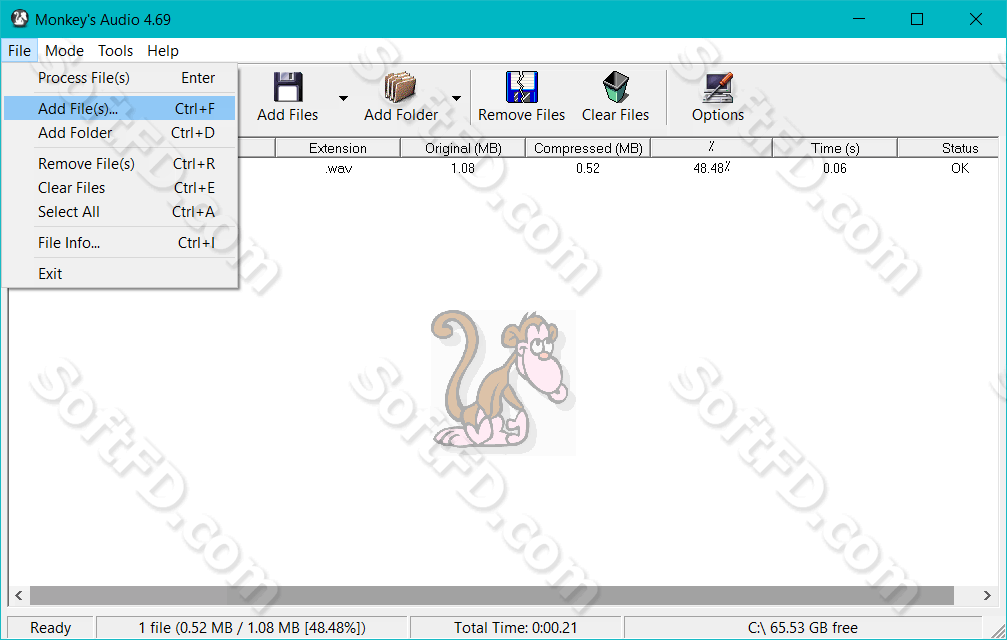Click the 0.06 time cell
Image resolution: width=1007 pixels, height=640 pixels.
click(835, 168)
